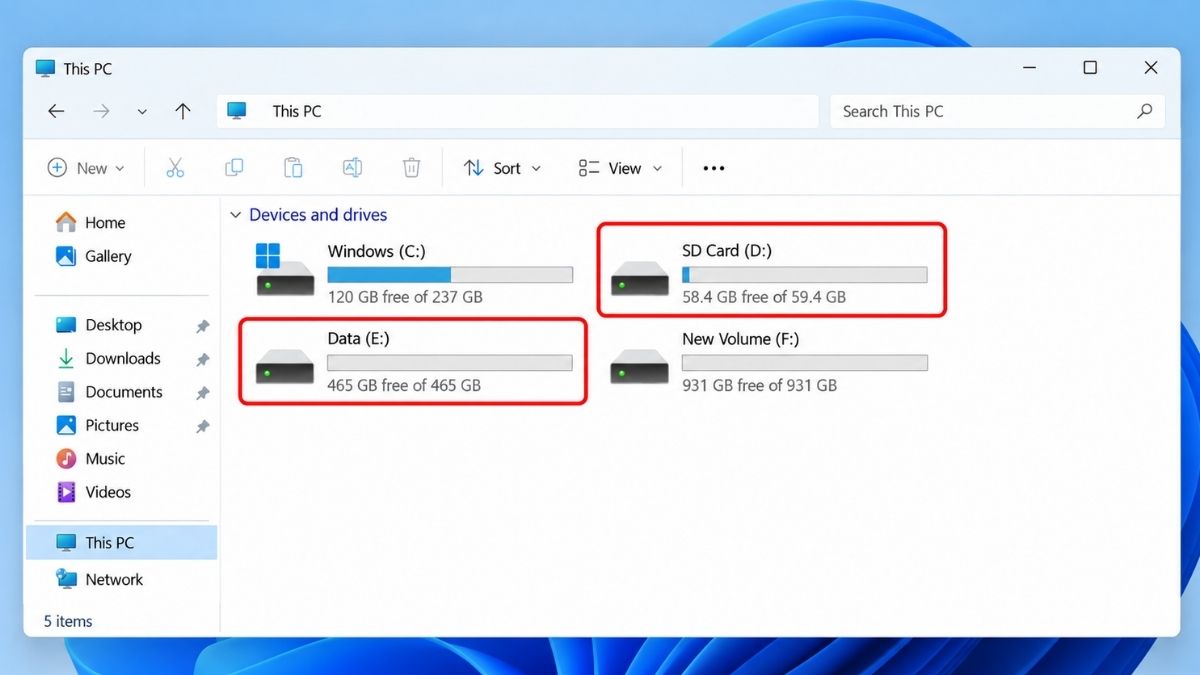
Task: Open Gallery in the sidebar
Action: tap(93, 256)
